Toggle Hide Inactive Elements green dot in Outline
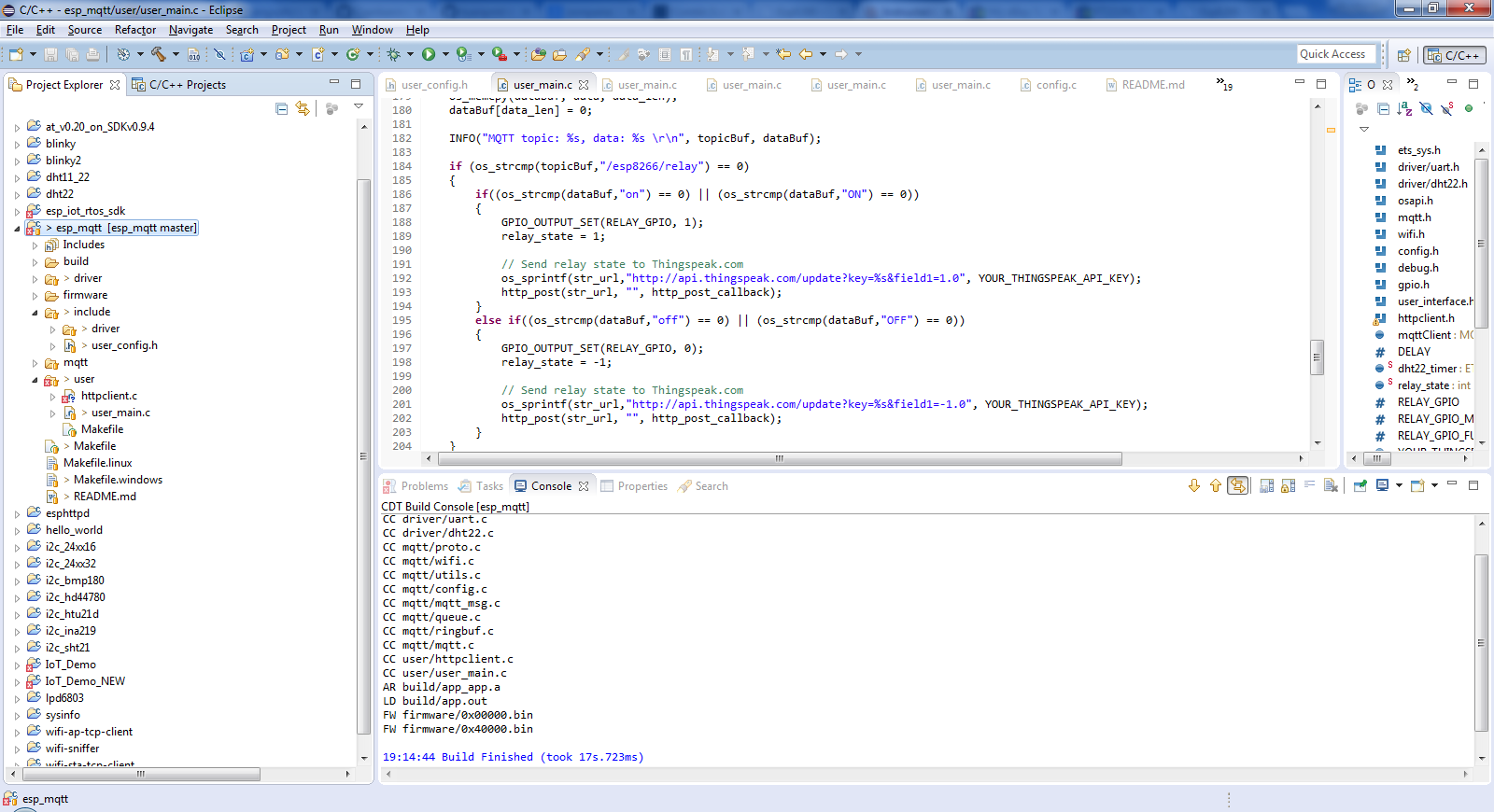 pos(1469,108)
